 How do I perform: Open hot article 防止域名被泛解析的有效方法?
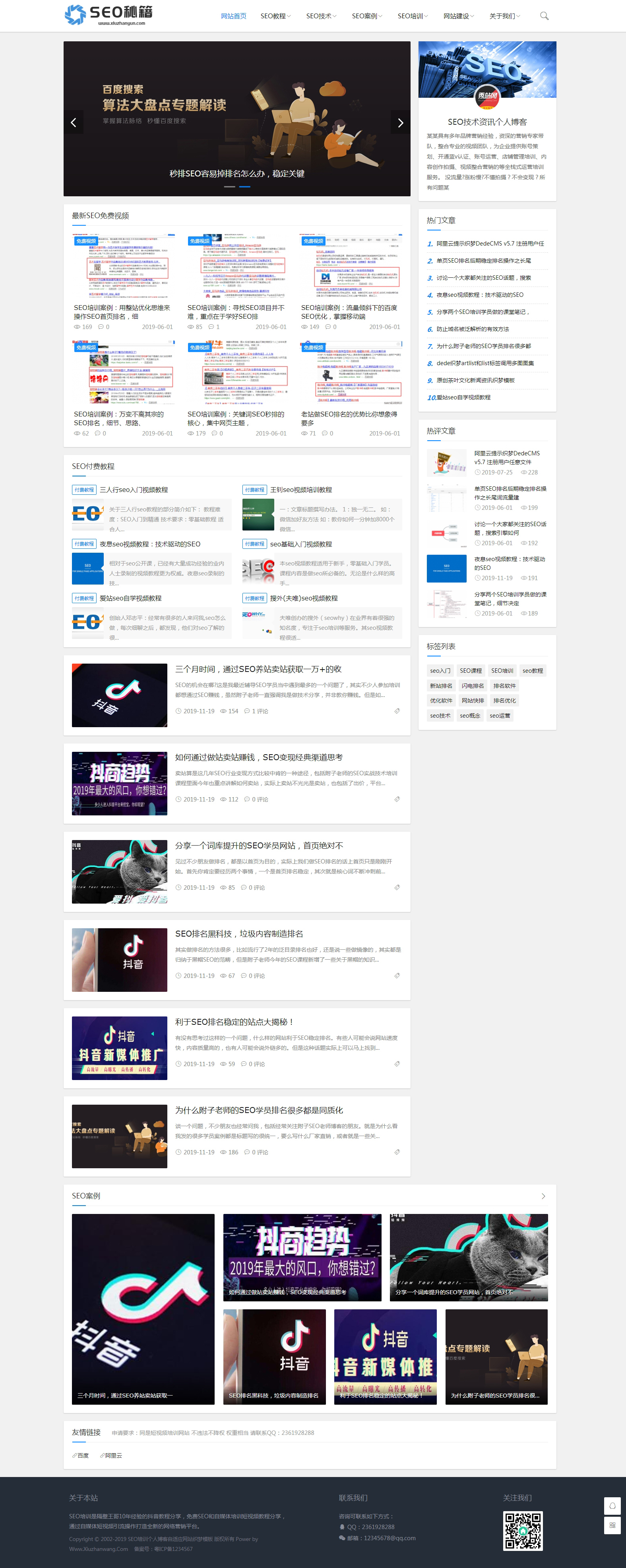click(473, 329)
